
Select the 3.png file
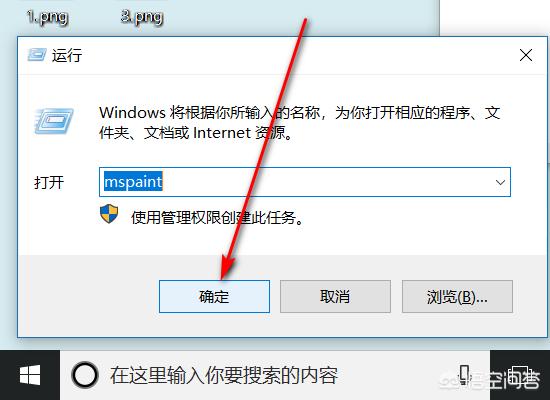pyautogui.click(x=142, y=16)
